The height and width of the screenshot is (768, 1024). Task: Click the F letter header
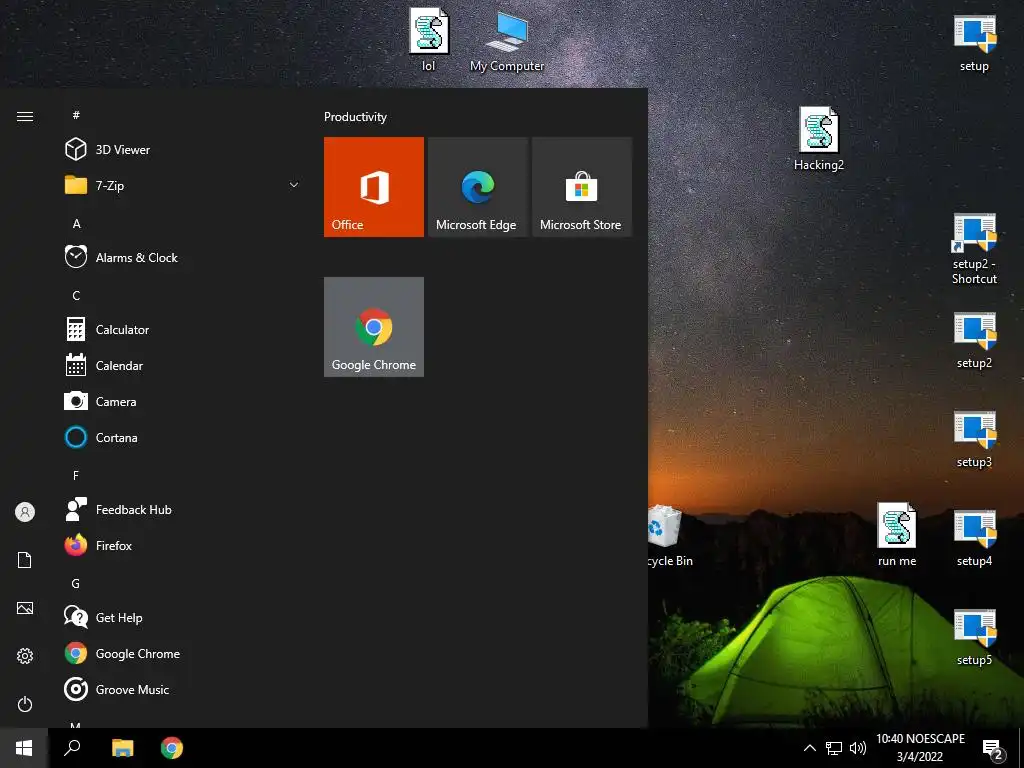coord(76,475)
